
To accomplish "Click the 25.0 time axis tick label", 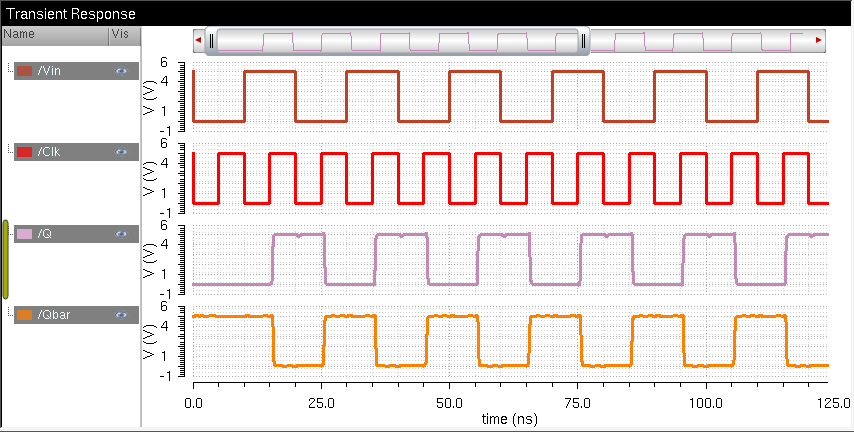I will [x=321, y=404].
